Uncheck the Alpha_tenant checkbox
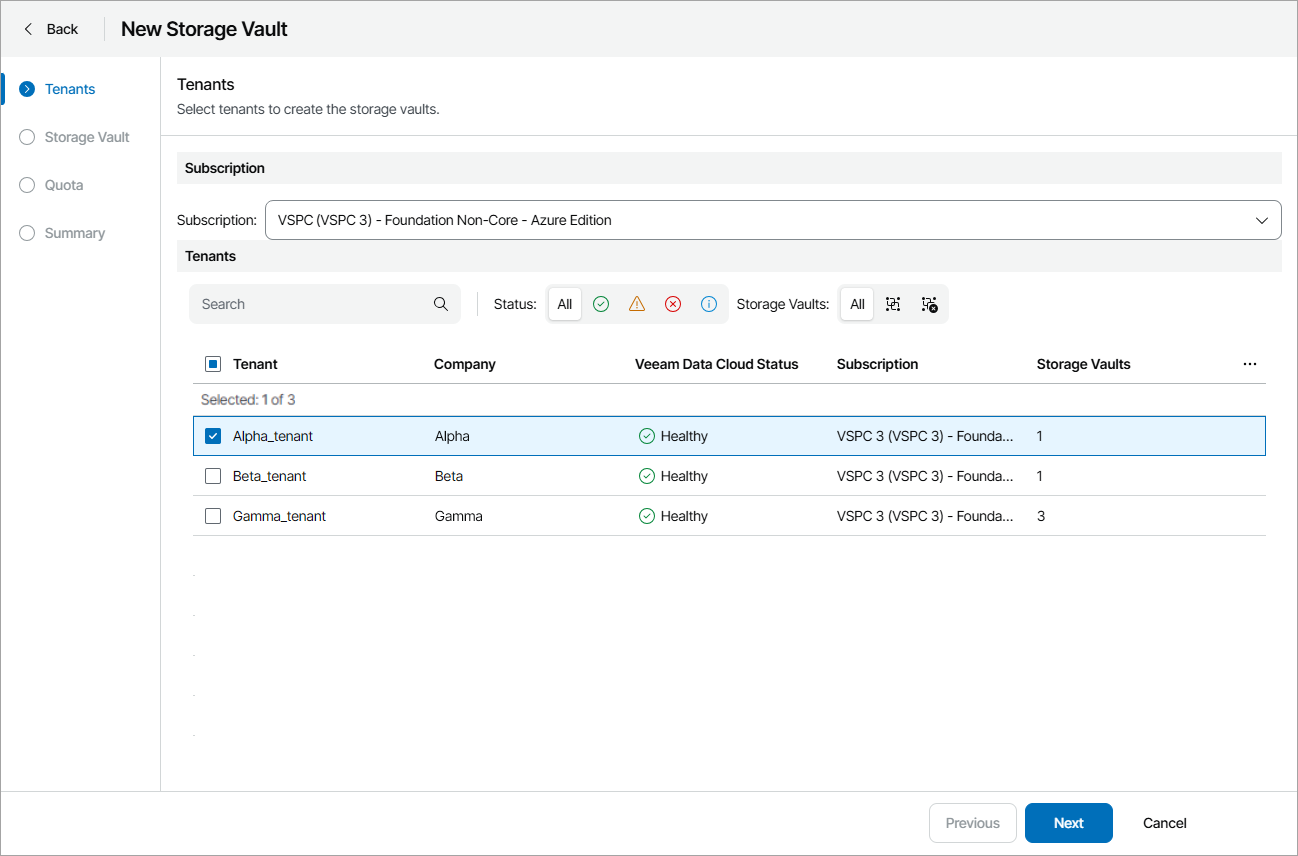This screenshot has width=1298, height=856. [x=212, y=435]
